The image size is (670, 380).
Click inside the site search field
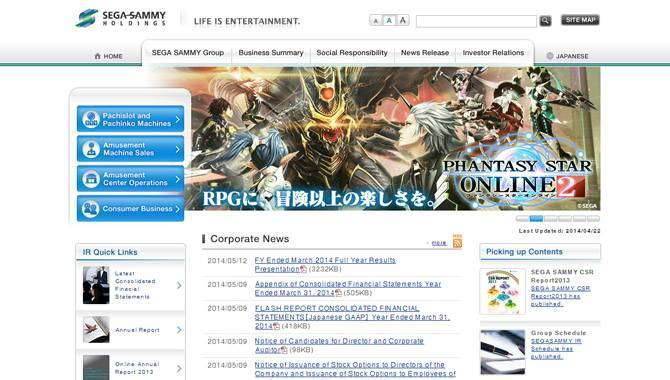click(476, 21)
